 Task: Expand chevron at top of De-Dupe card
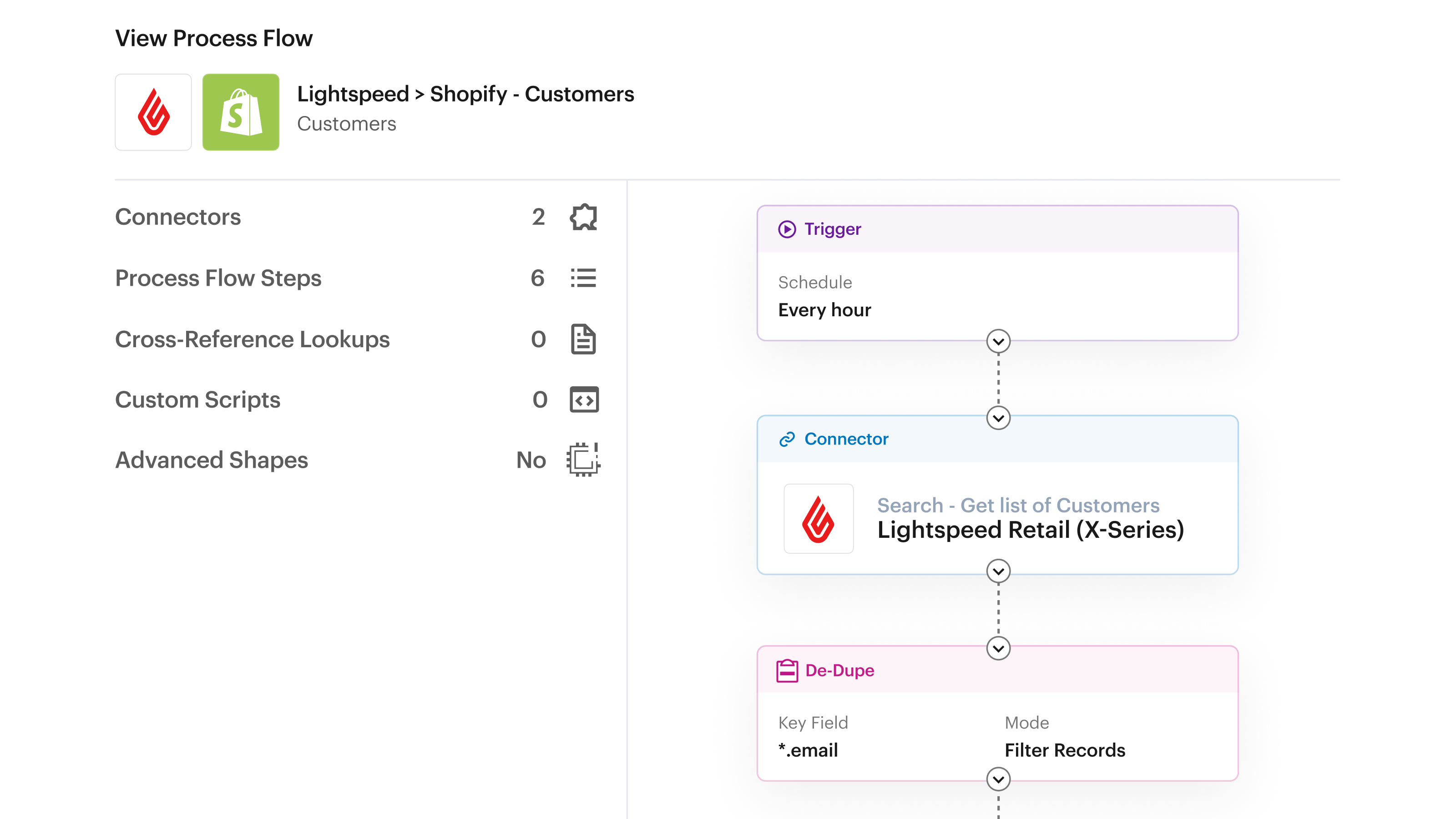[998, 648]
